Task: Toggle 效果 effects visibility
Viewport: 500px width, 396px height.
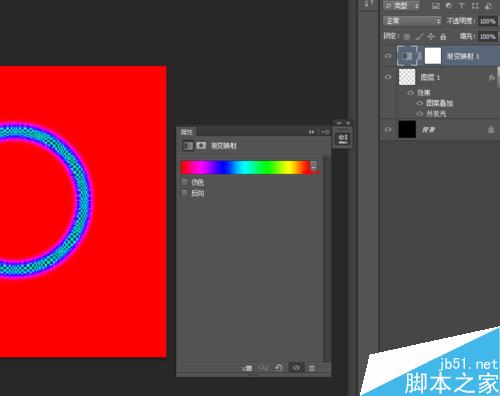Action: pos(411,93)
